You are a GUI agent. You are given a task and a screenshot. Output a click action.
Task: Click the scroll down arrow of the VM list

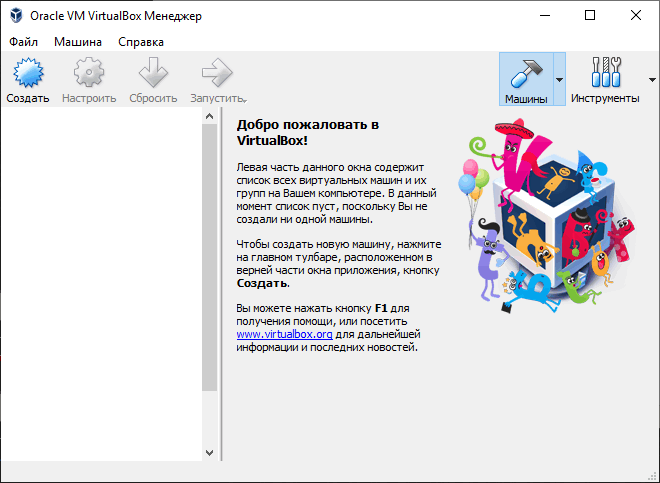(x=210, y=453)
